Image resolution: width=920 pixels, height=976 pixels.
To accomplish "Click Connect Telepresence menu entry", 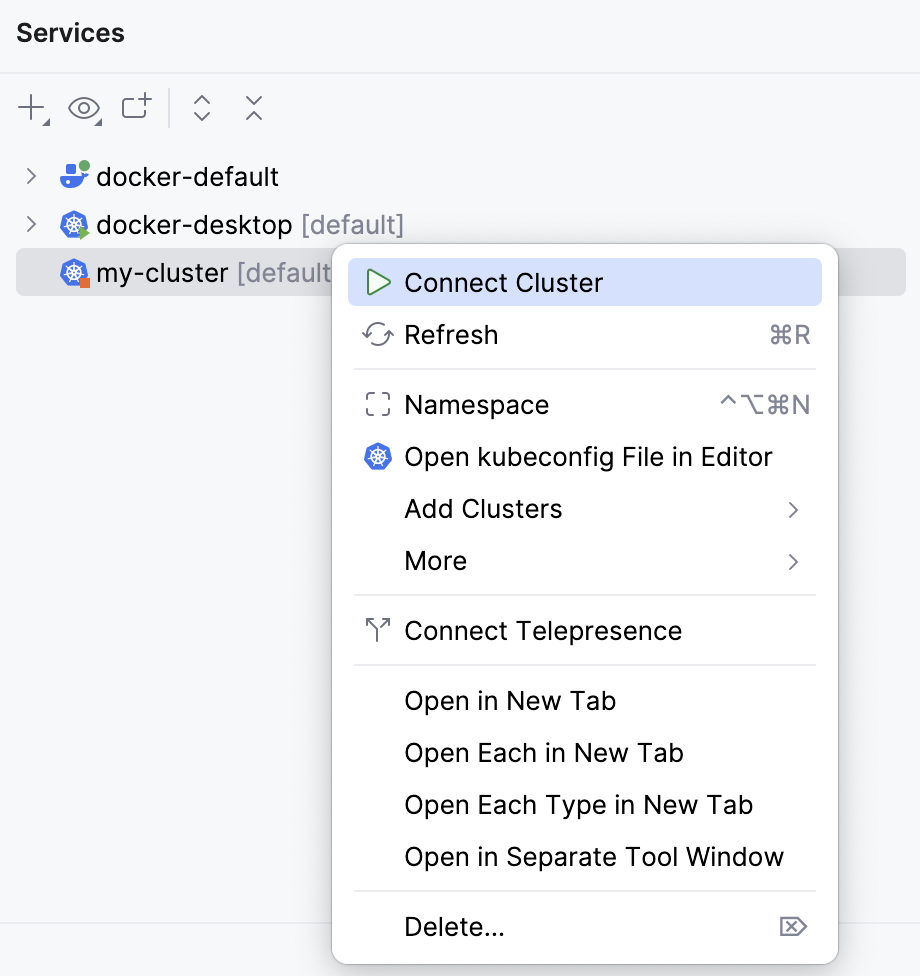I will coord(543,631).
